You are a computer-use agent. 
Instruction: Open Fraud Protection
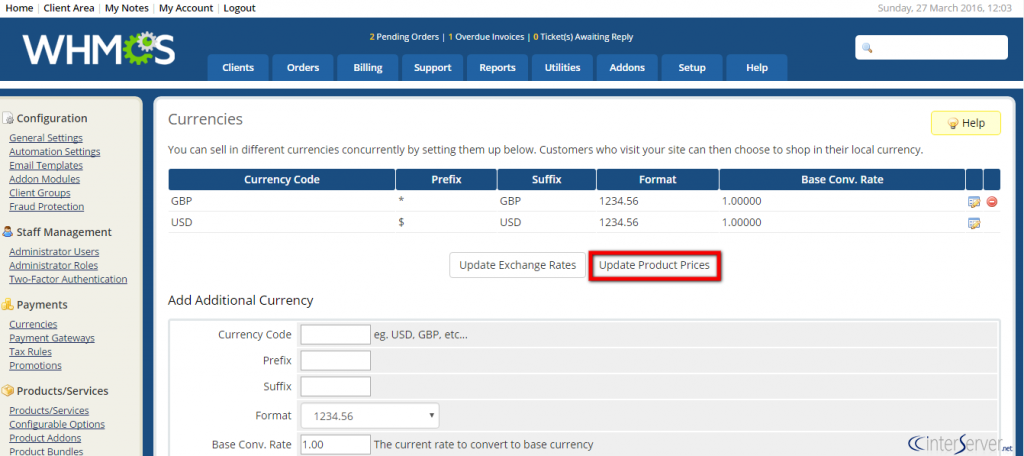point(46,206)
